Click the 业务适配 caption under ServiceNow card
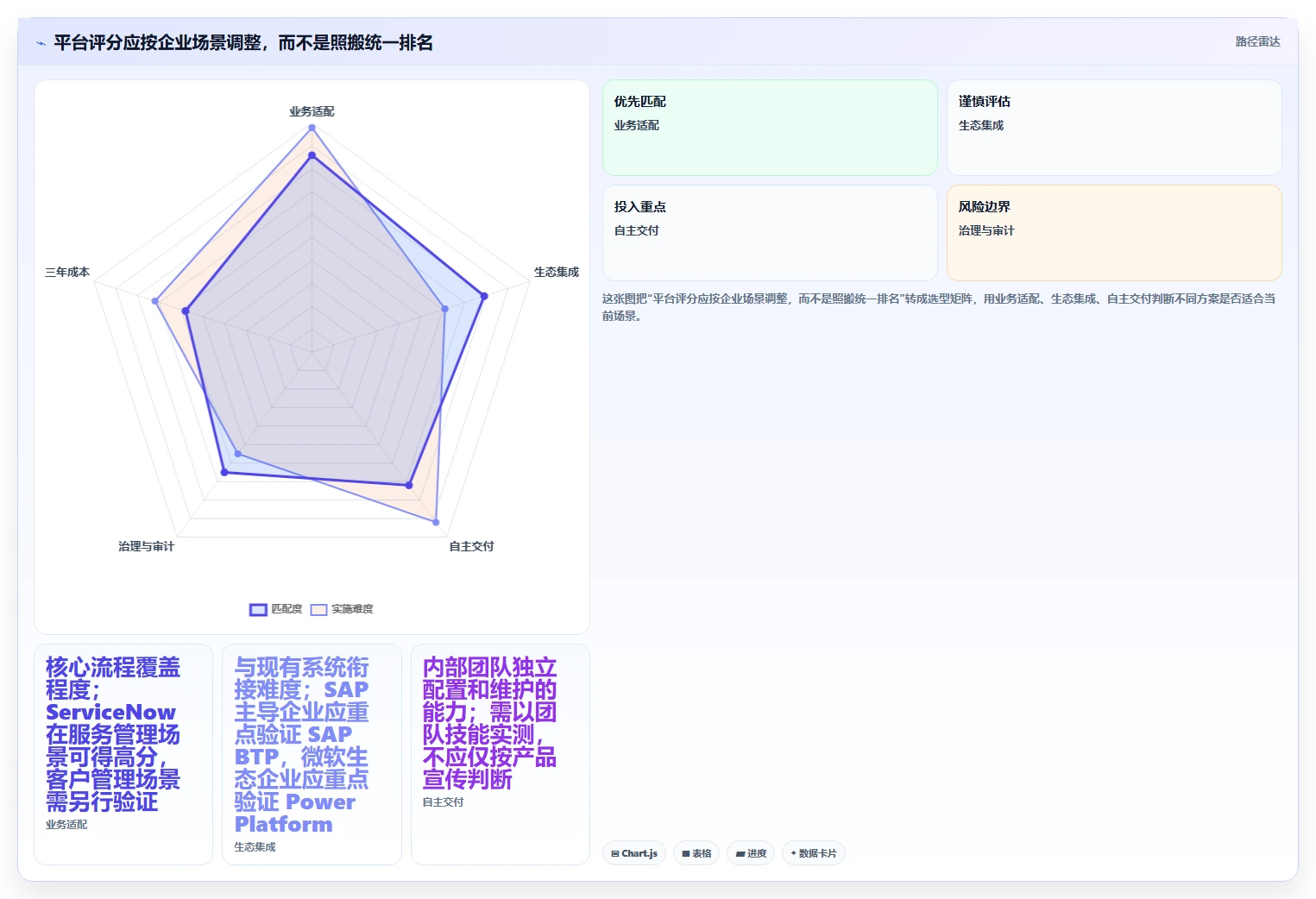This screenshot has height=899, width=1316. tap(66, 825)
